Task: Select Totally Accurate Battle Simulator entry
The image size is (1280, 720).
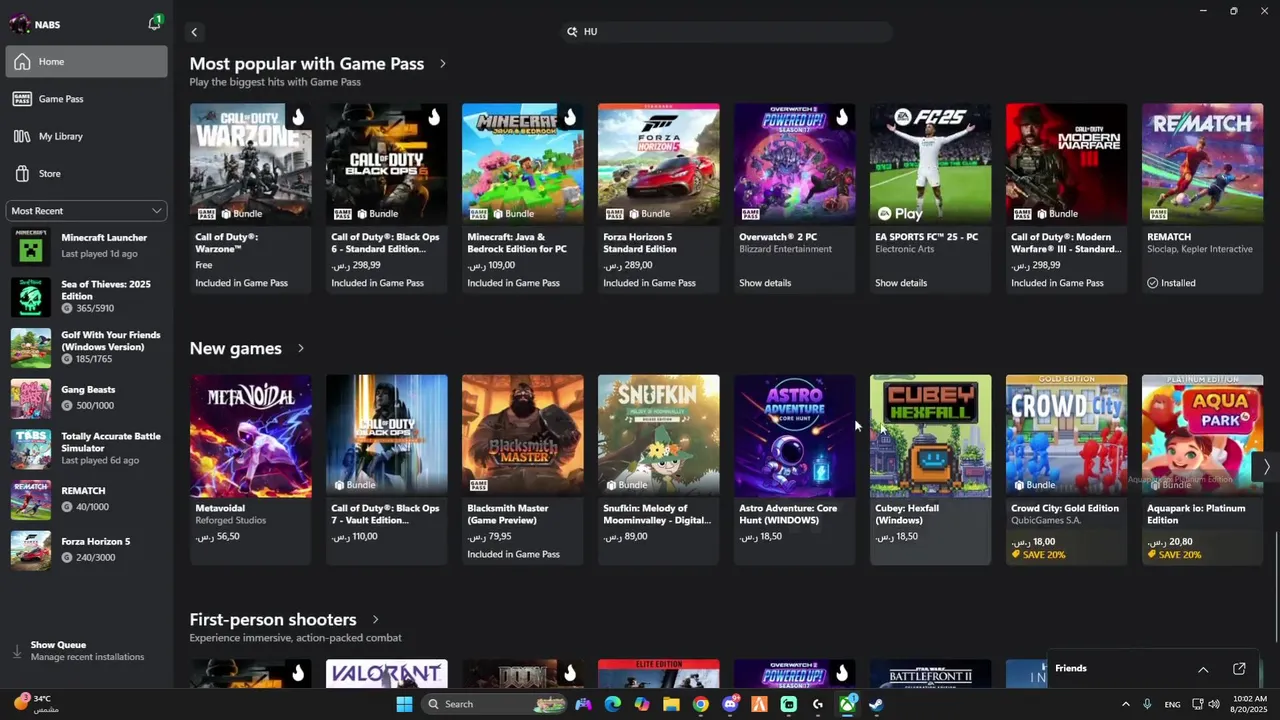Action: [x=87, y=449]
